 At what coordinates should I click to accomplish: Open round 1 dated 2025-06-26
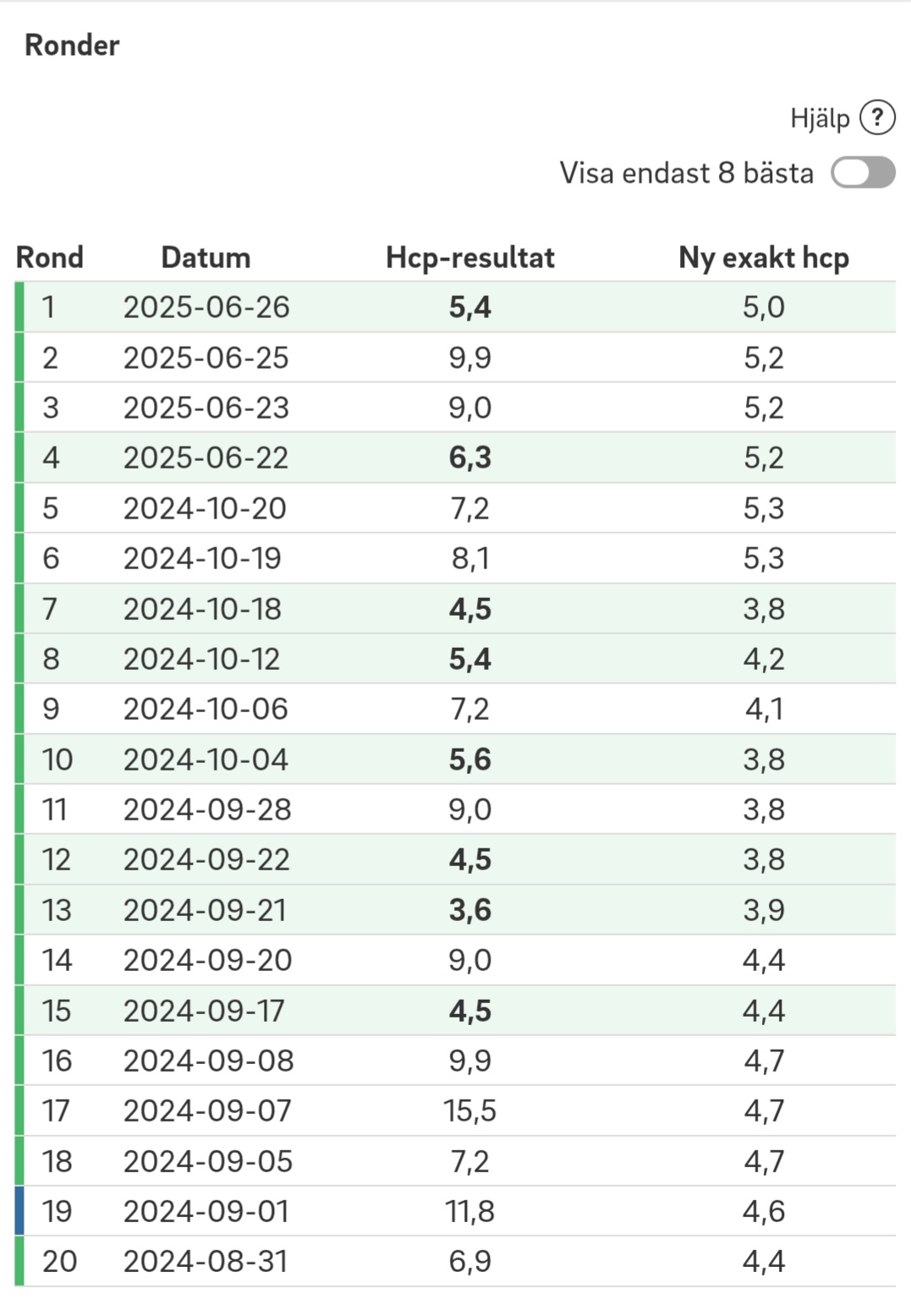456,307
